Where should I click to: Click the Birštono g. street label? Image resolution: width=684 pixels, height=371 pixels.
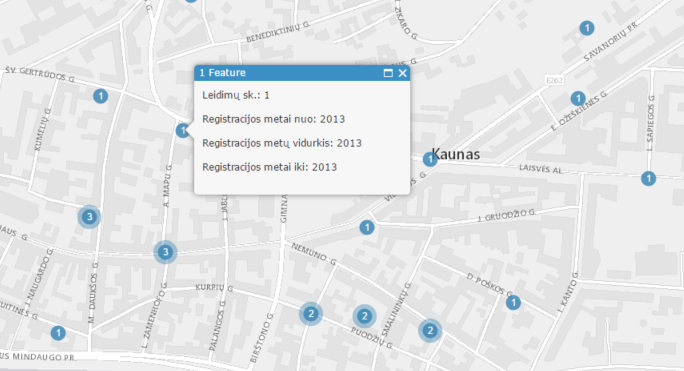tap(261, 338)
